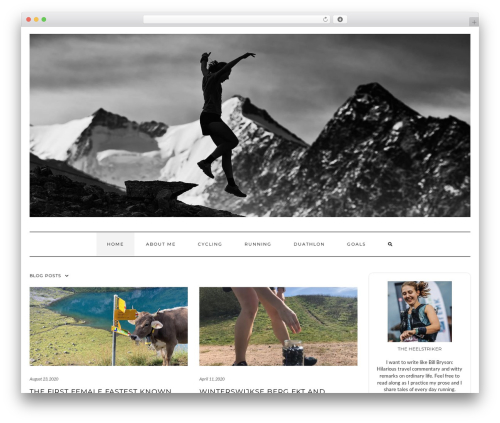Click the green maximize window button
This screenshot has width=500, height=423.
coord(44,19)
